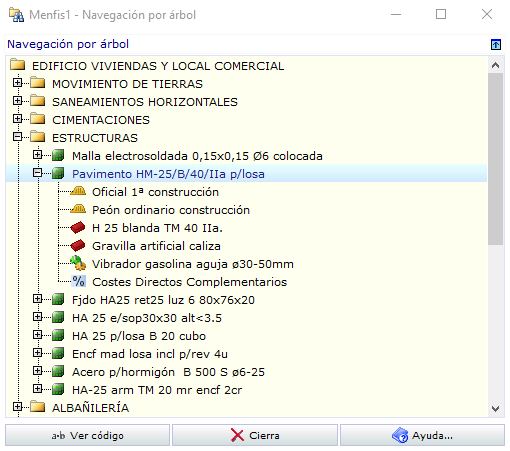Click the ESTRUCTURAS folder icon
The width and height of the screenshot is (510, 451).
[37, 137]
